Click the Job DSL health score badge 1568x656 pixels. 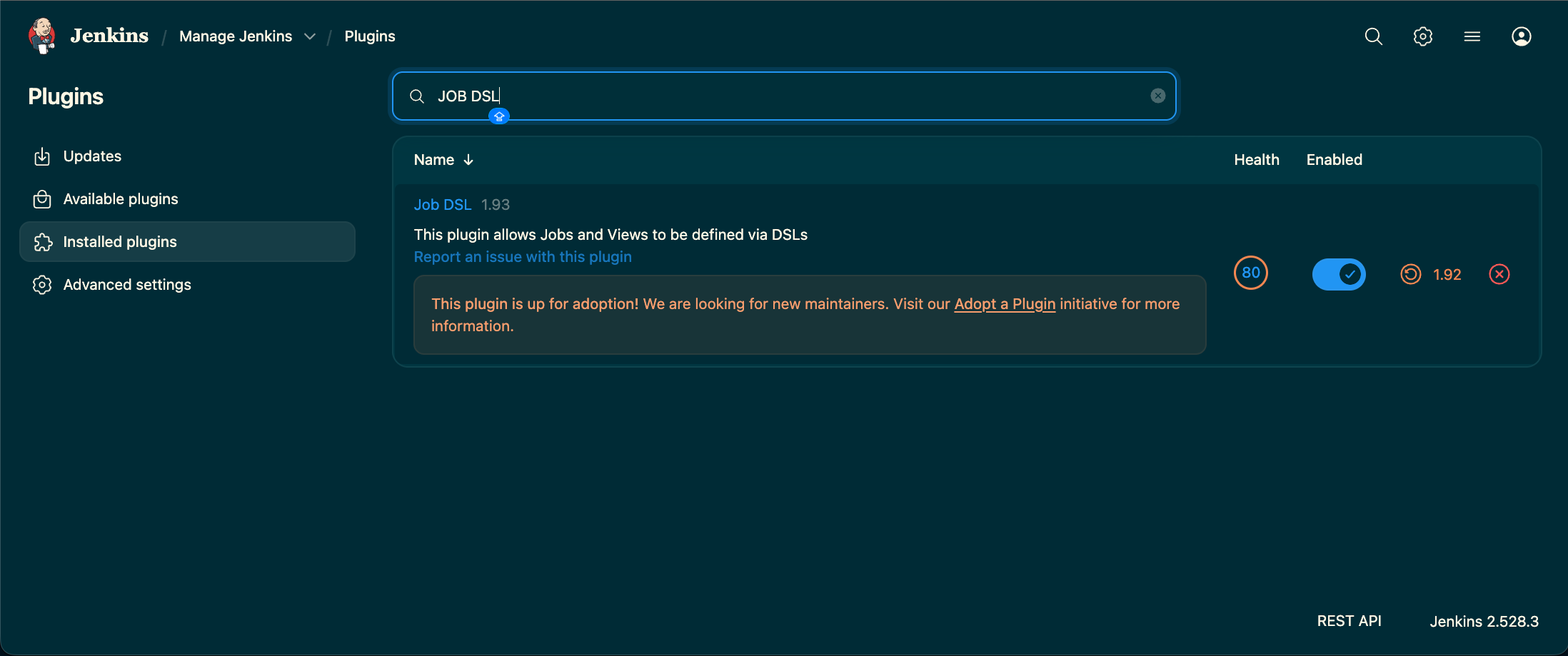[1250, 273]
